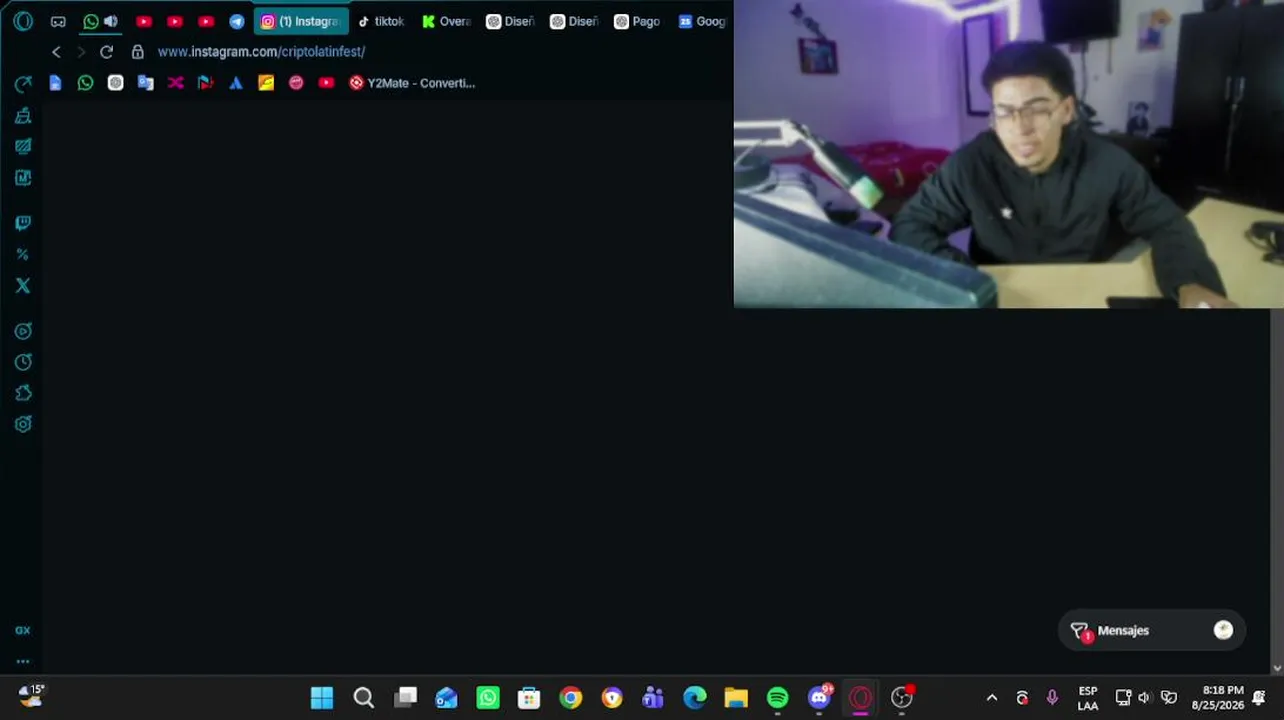Focus the address bar with instagram.com/criptolatinfest/
This screenshot has width=1284, height=720.
(x=261, y=52)
